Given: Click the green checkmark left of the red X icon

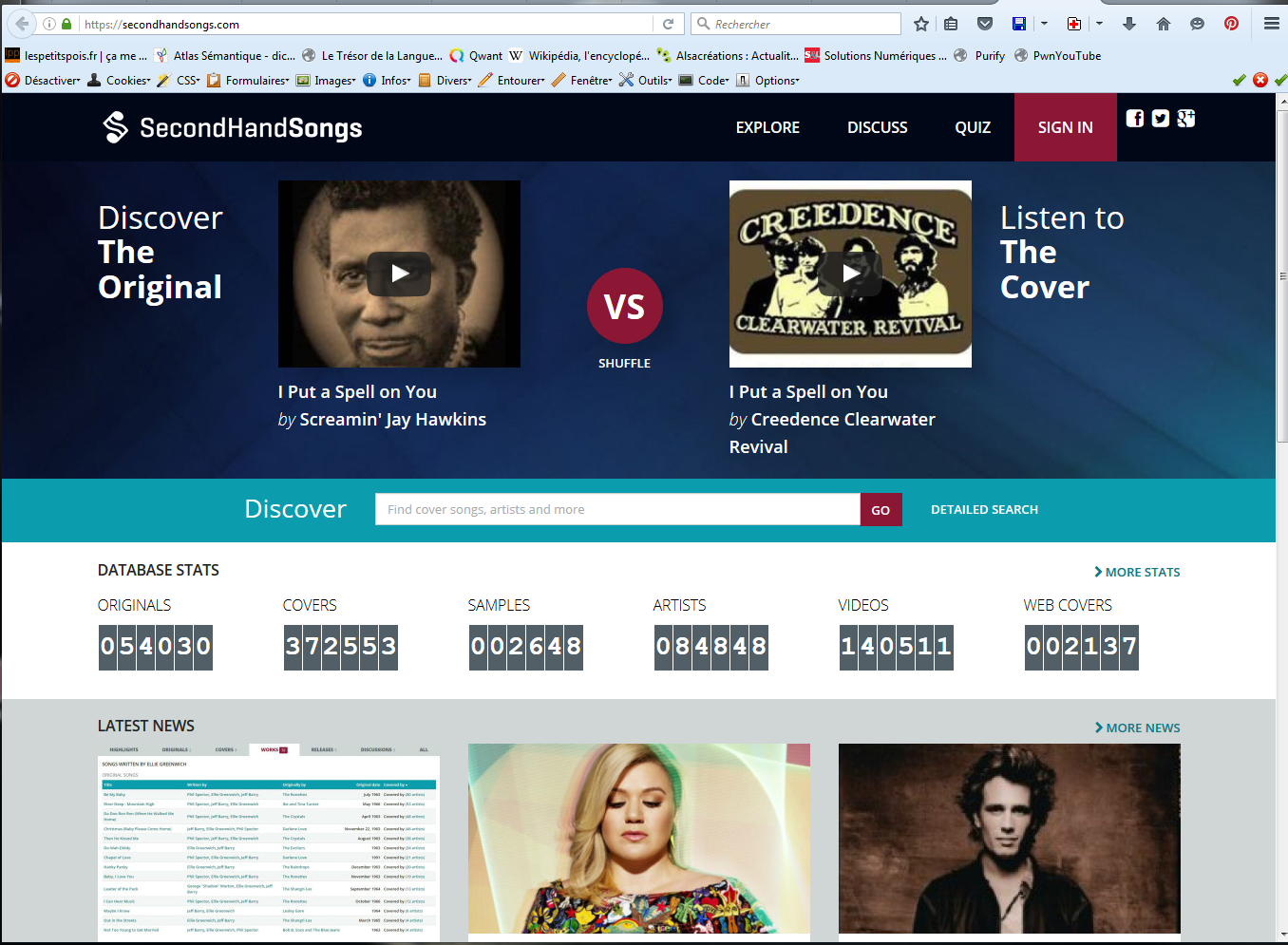Looking at the screenshot, I should click(x=1239, y=80).
